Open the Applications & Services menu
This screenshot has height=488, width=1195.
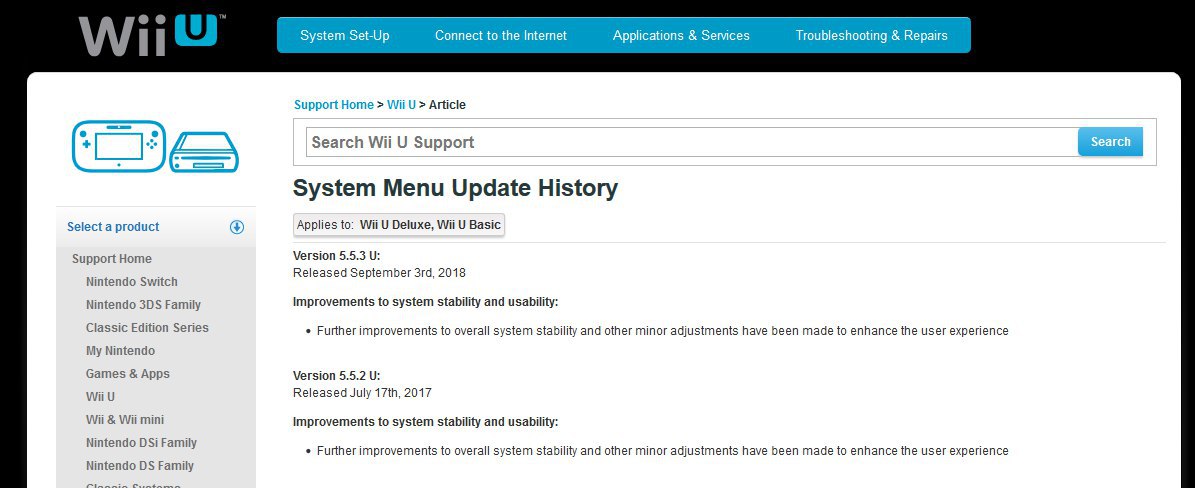click(681, 36)
